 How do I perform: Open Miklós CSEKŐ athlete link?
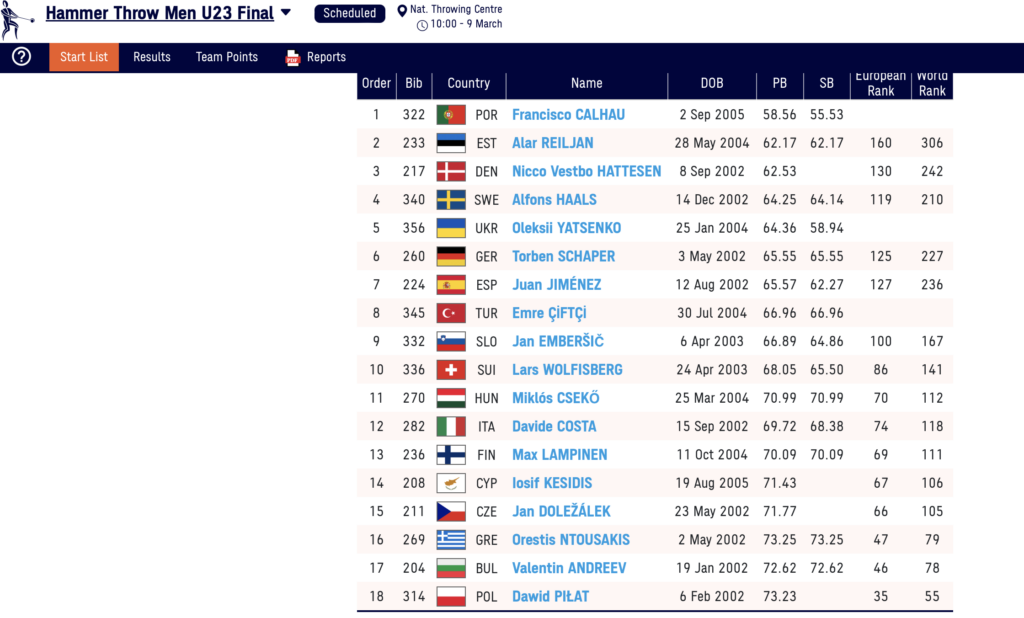pyautogui.click(x=556, y=398)
